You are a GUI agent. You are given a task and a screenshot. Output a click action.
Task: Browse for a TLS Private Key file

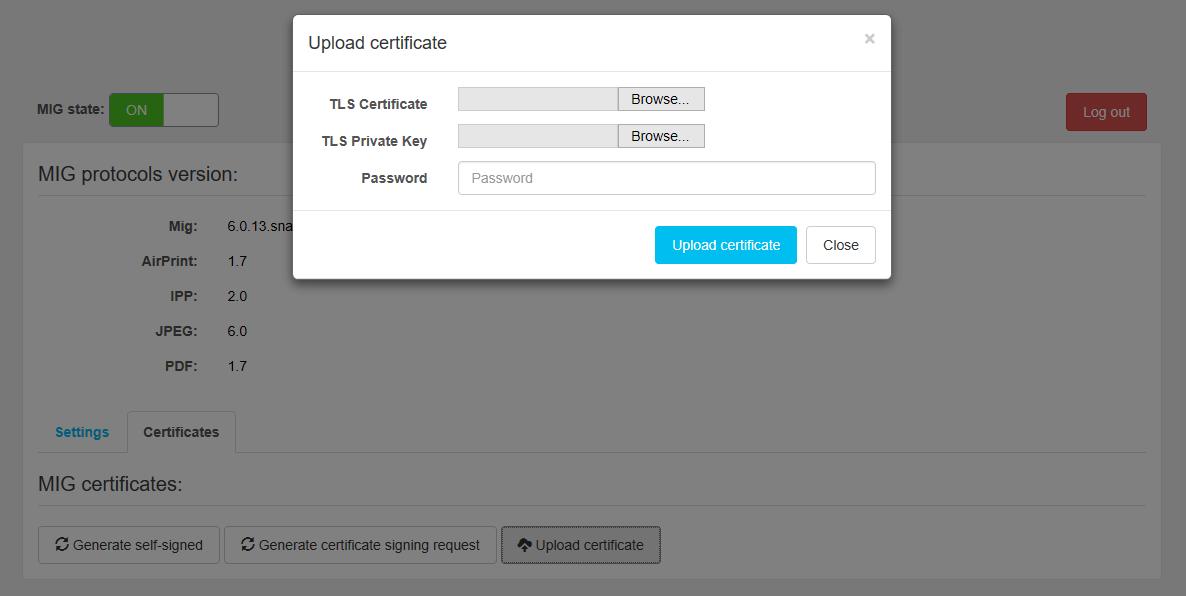(660, 136)
